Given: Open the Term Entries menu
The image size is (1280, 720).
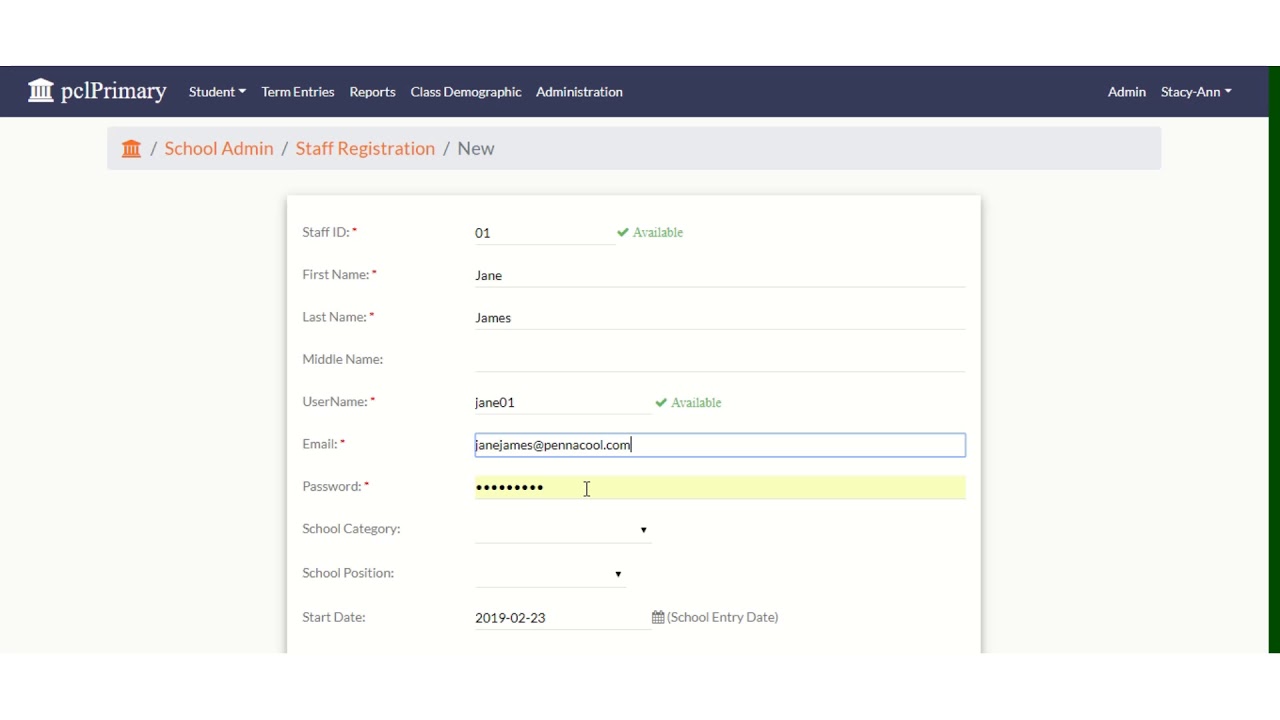Looking at the screenshot, I should click(x=298, y=92).
